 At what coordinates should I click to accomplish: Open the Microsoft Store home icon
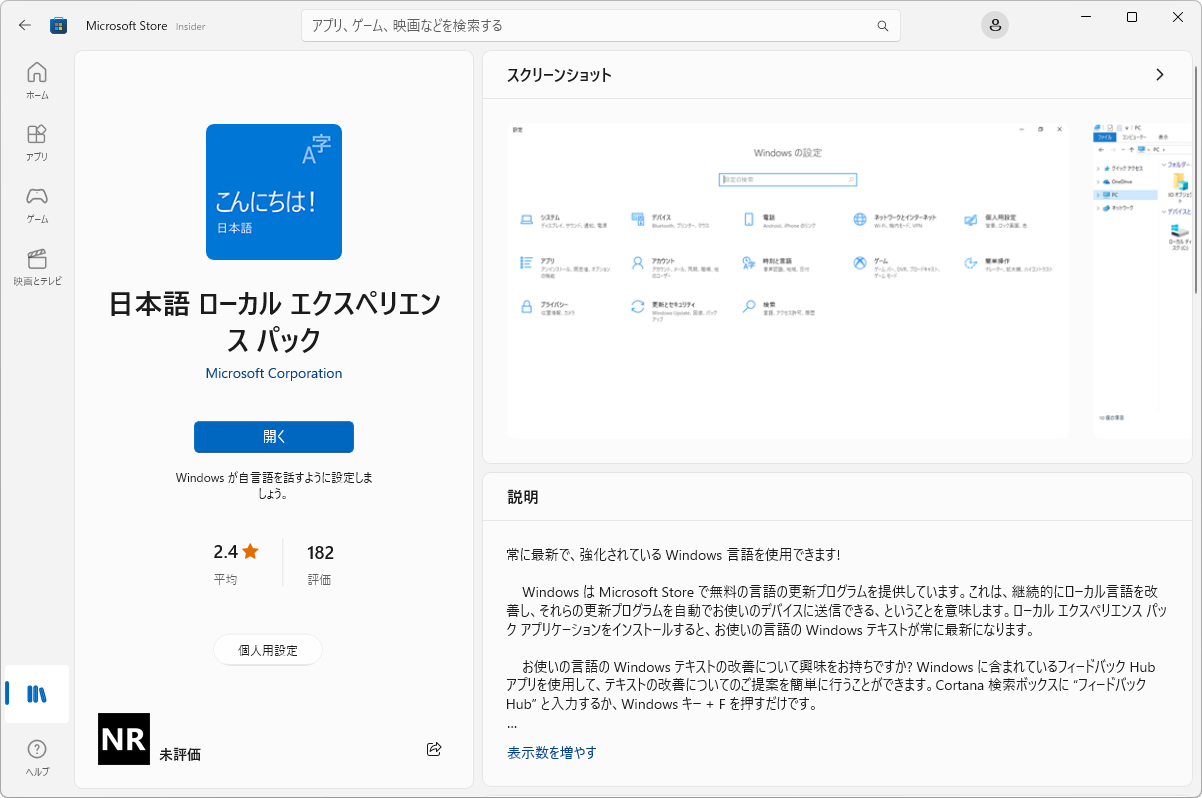point(58,24)
